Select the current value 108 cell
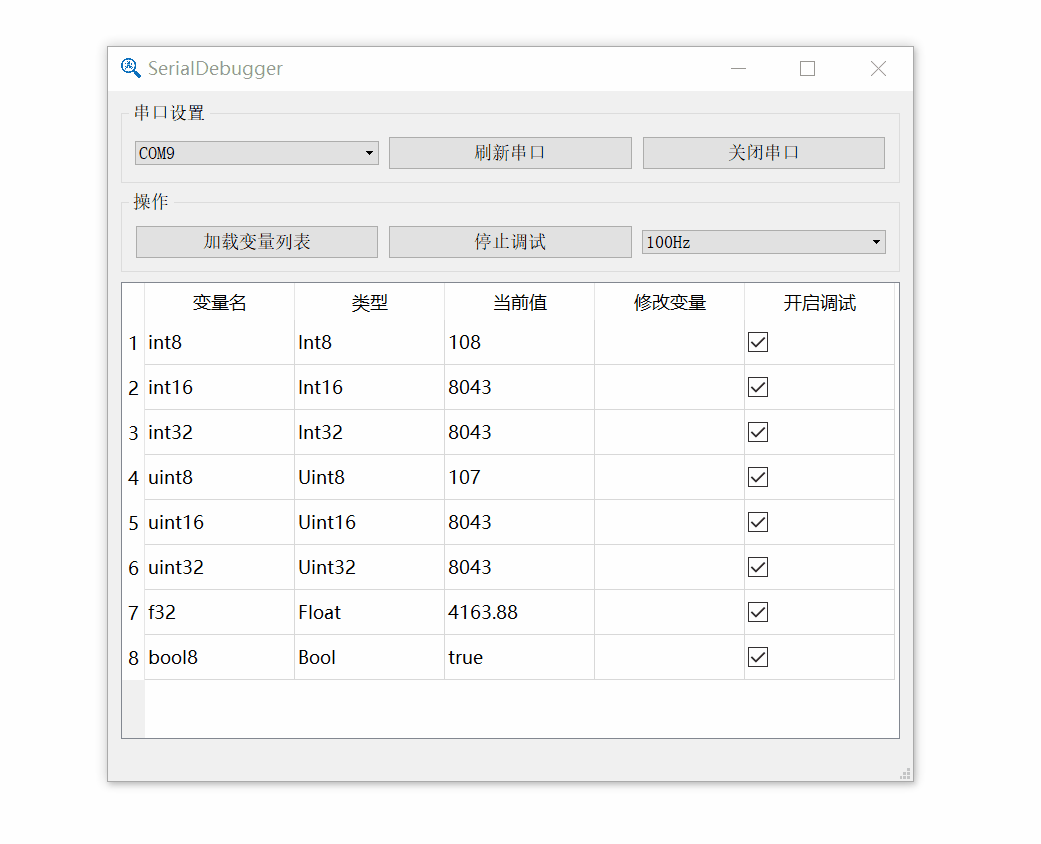The height and width of the screenshot is (844, 1041). (x=519, y=343)
